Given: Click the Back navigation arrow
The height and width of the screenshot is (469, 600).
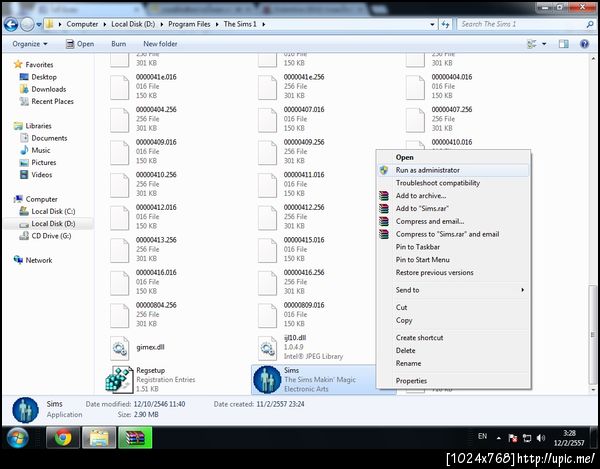Looking at the screenshot, I should [x=11, y=24].
